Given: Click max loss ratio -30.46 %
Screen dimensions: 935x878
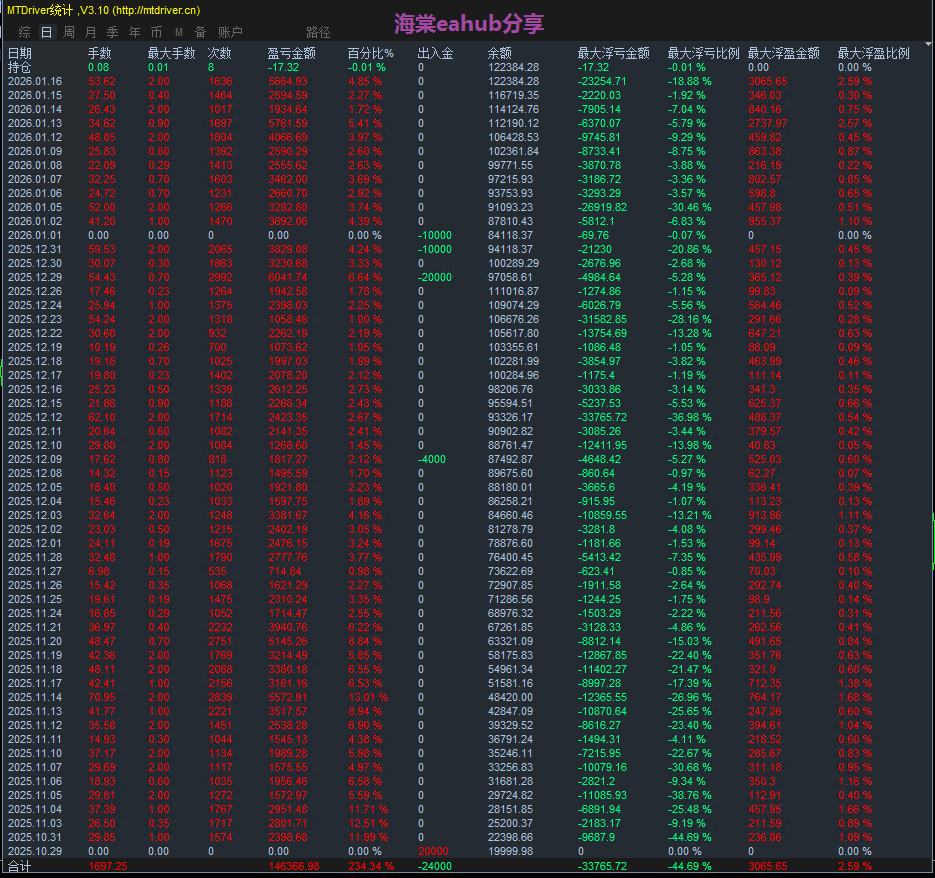Looking at the screenshot, I should (x=689, y=207).
